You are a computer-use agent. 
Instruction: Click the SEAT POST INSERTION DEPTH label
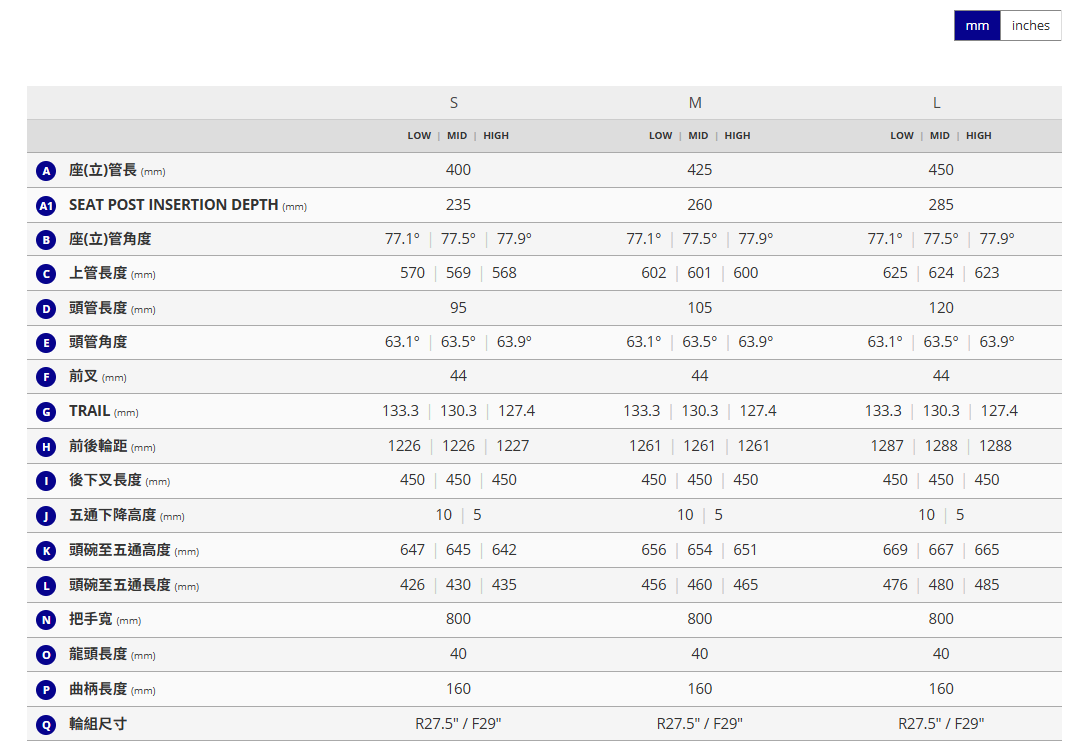click(174, 205)
